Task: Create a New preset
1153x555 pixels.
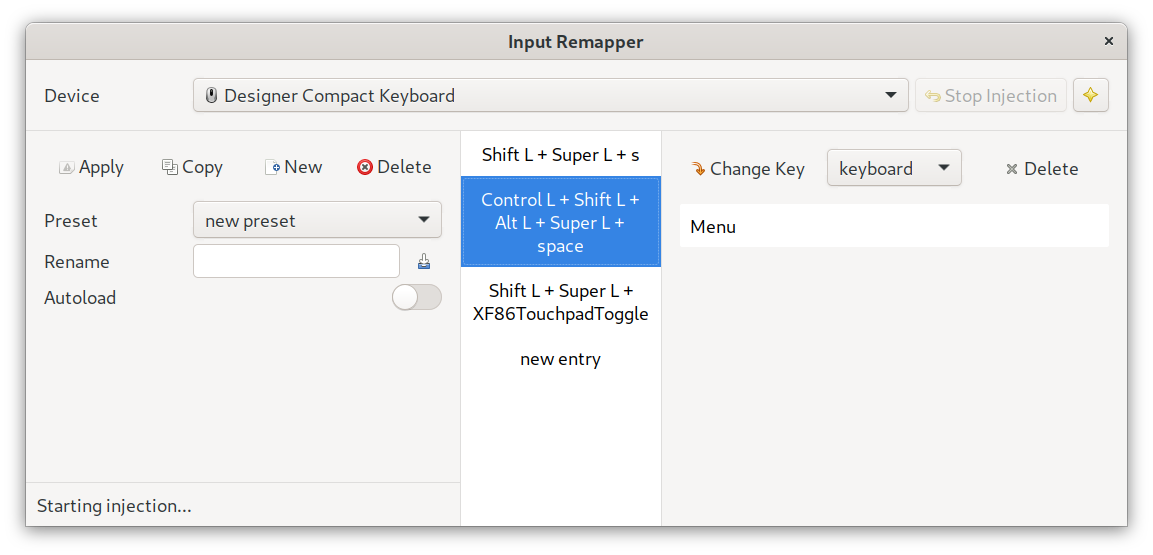Action: (293, 168)
